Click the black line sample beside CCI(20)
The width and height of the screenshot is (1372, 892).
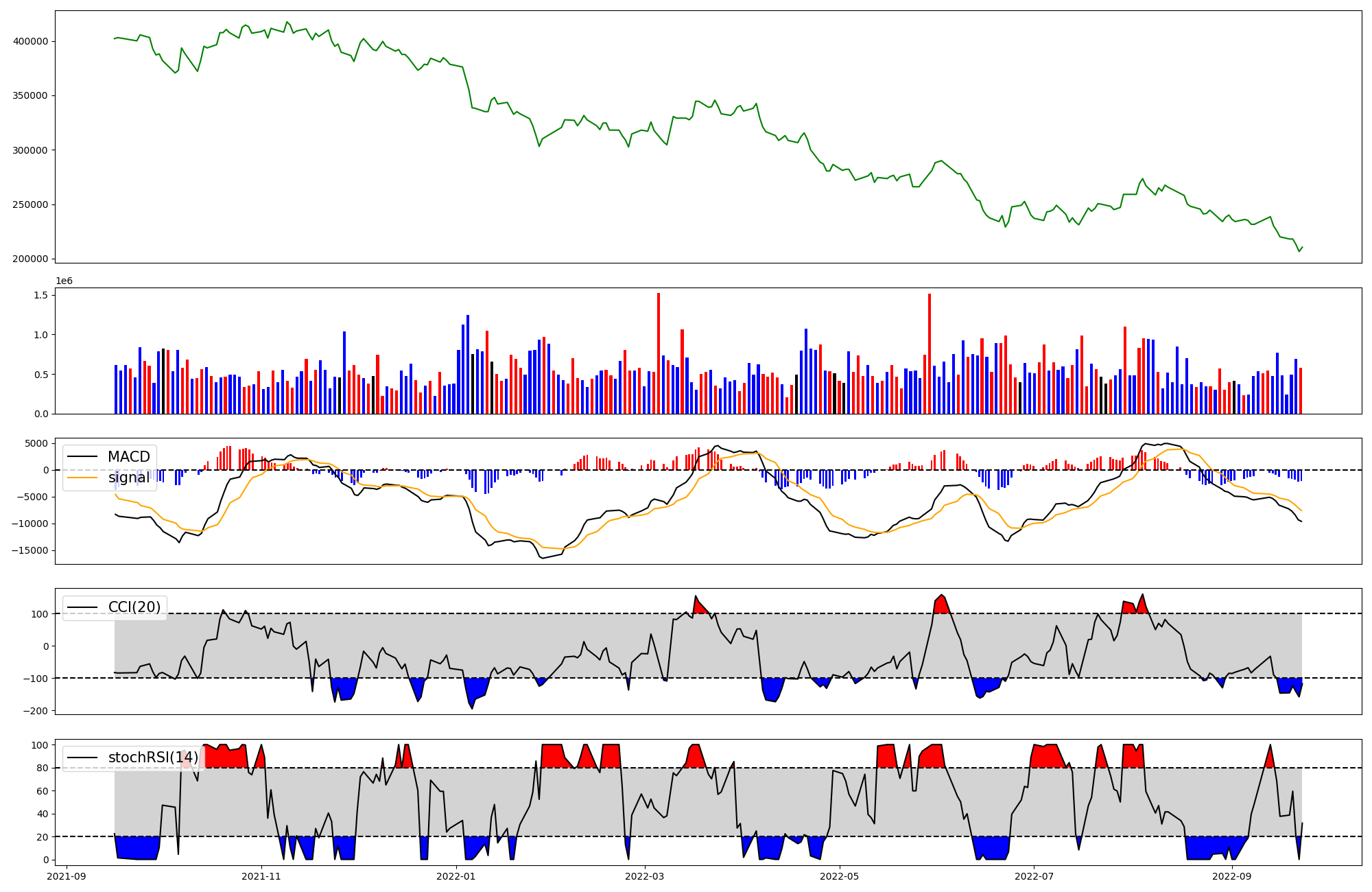point(83,607)
